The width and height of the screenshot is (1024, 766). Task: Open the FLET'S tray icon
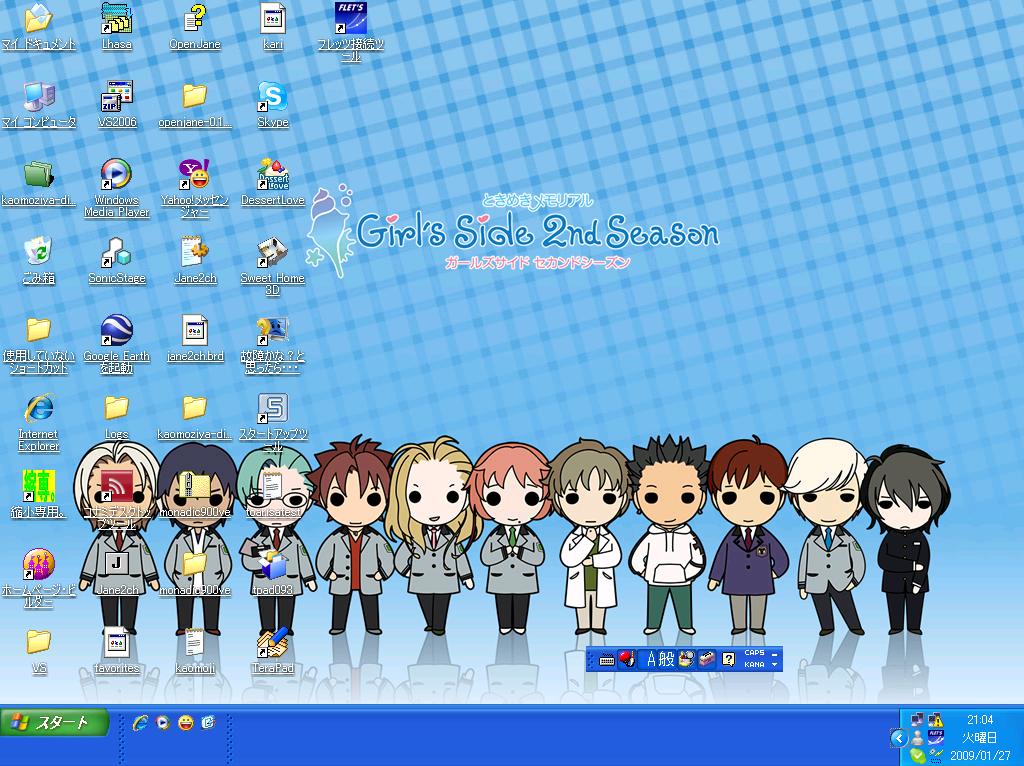click(935, 738)
